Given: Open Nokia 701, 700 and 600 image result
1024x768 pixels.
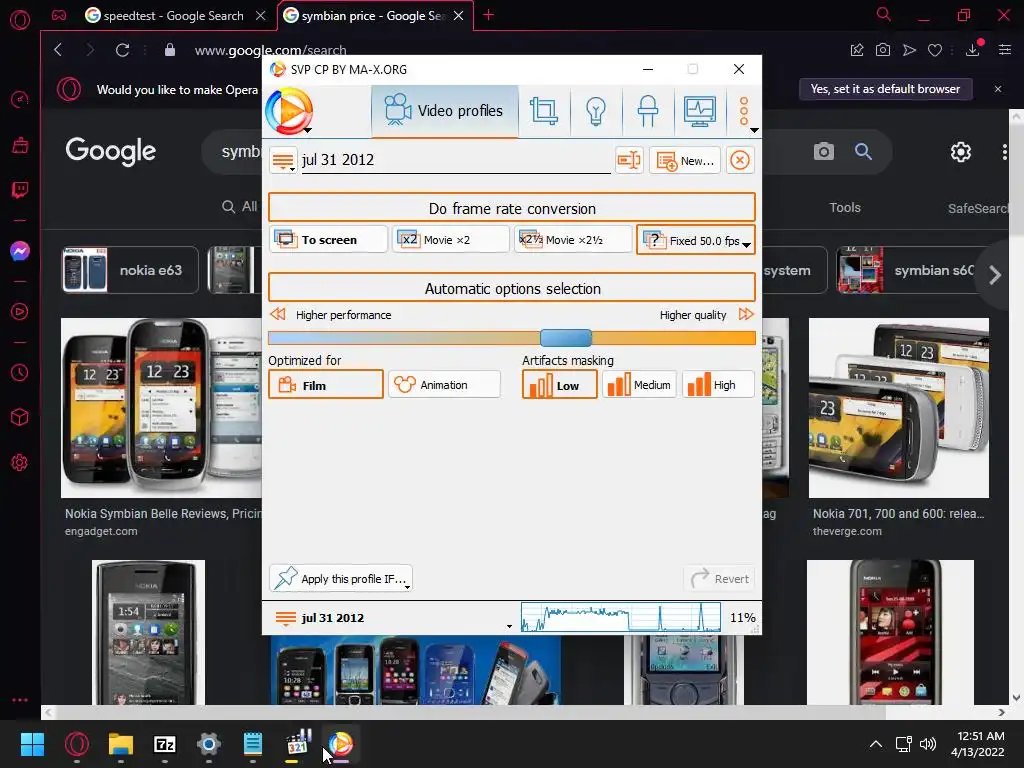Looking at the screenshot, I should click(x=899, y=408).
